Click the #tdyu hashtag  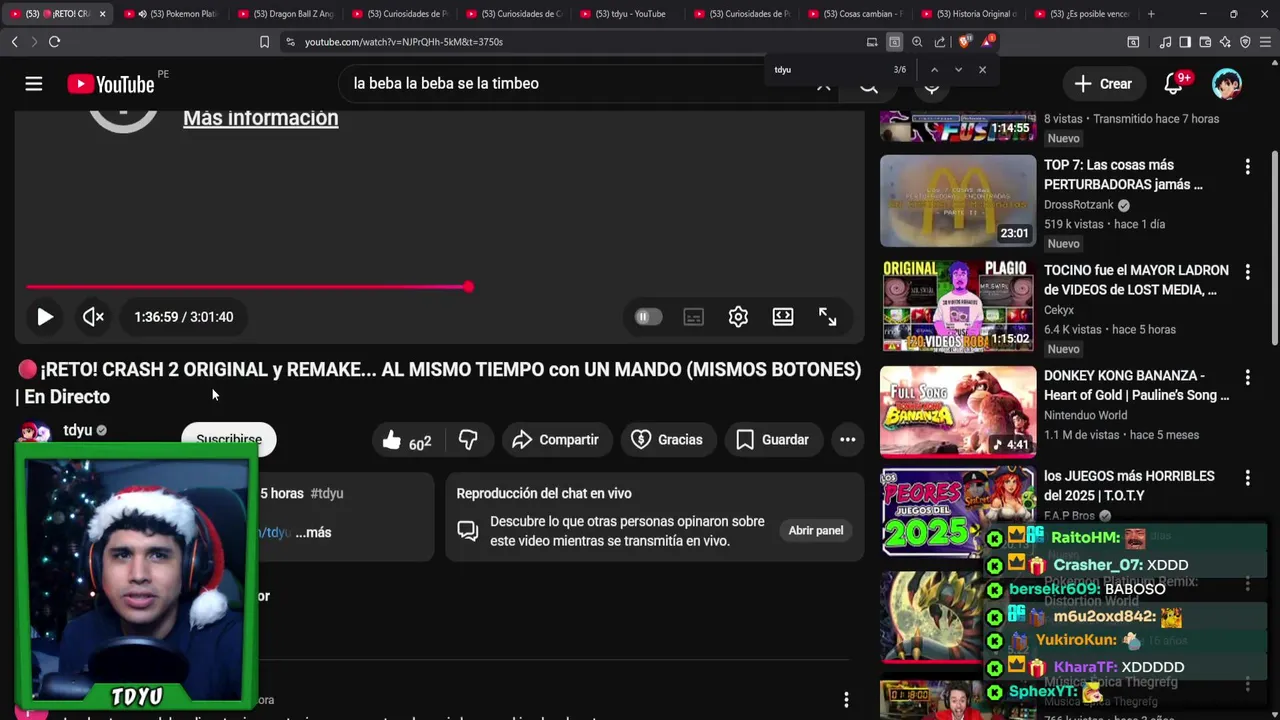(x=327, y=493)
